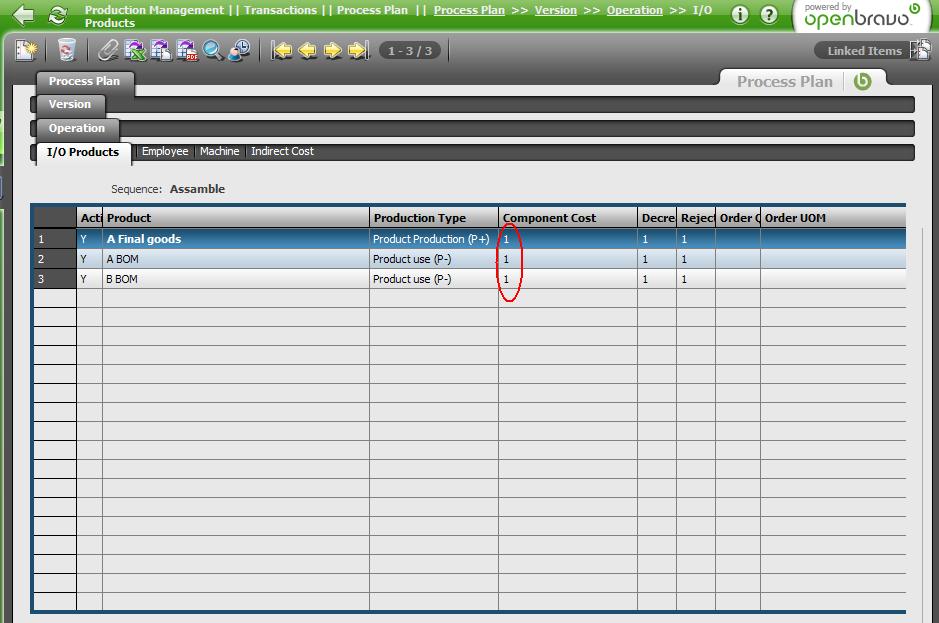Click the Process Plan window title label
This screenshot has height=623, width=939.
784,81
